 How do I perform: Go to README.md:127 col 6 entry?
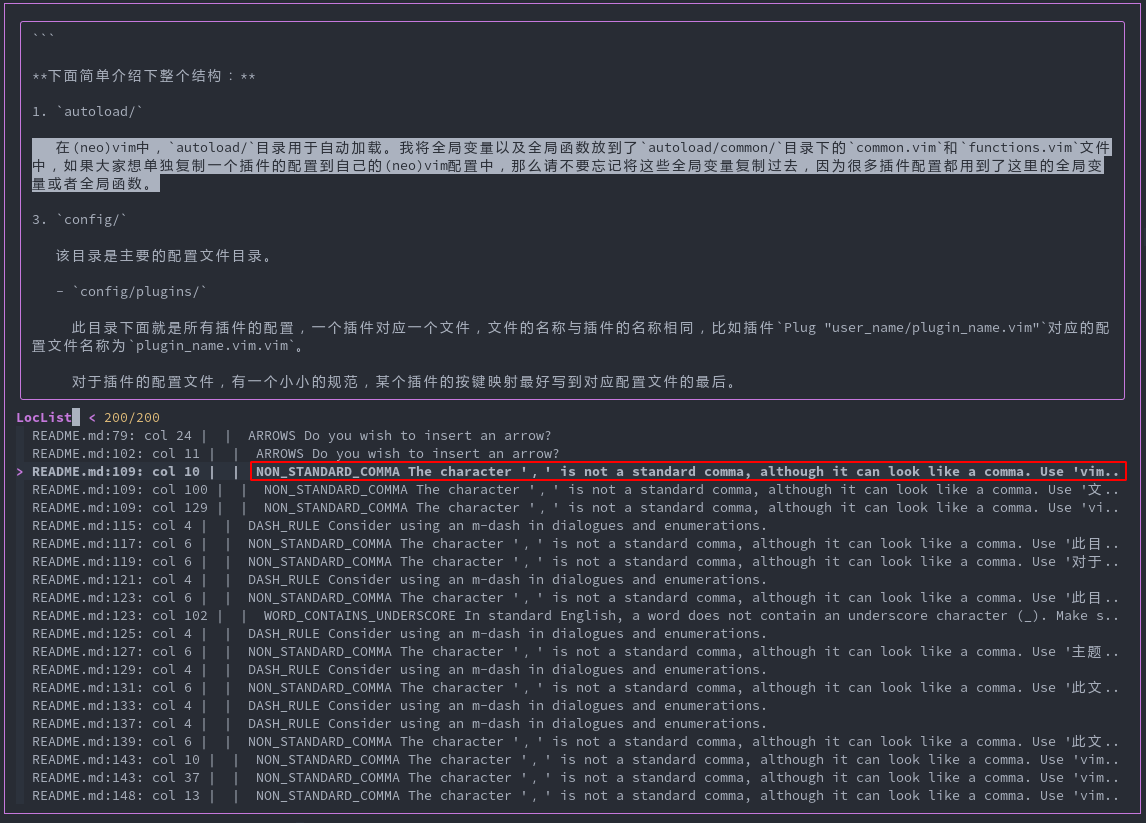coord(575,651)
